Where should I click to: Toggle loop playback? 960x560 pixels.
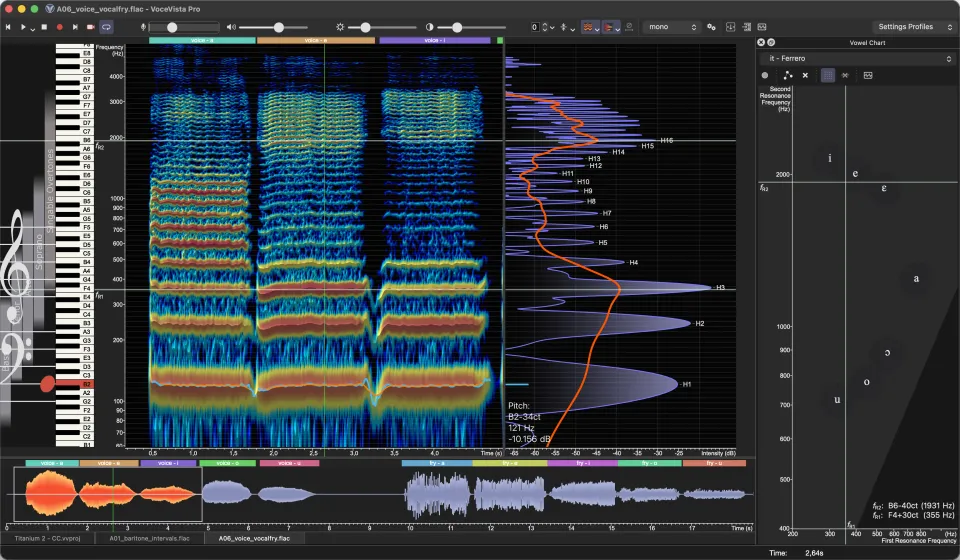(x=107, y=27)
